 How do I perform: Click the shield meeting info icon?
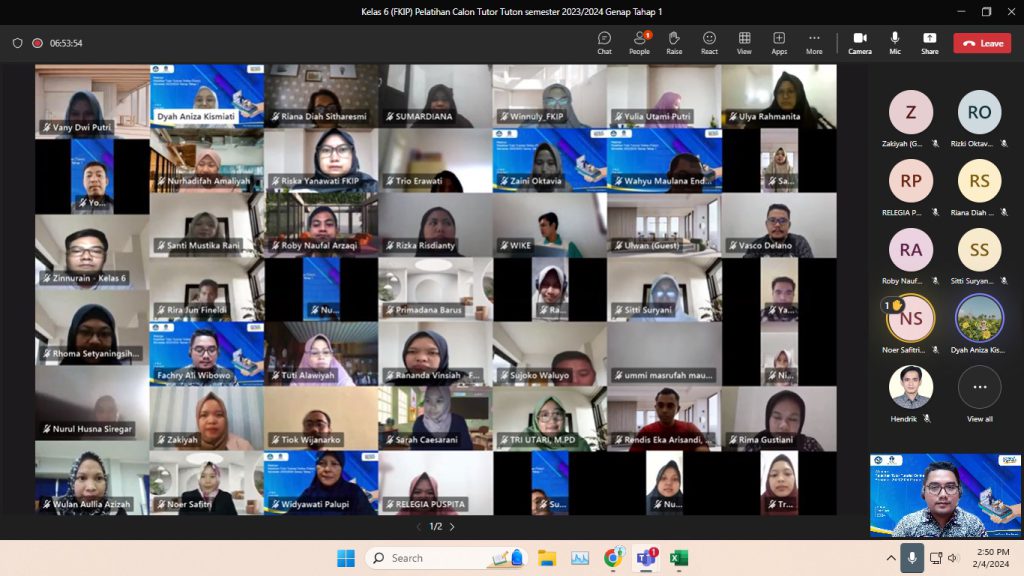pyautogui.click(x=17, y=43)
